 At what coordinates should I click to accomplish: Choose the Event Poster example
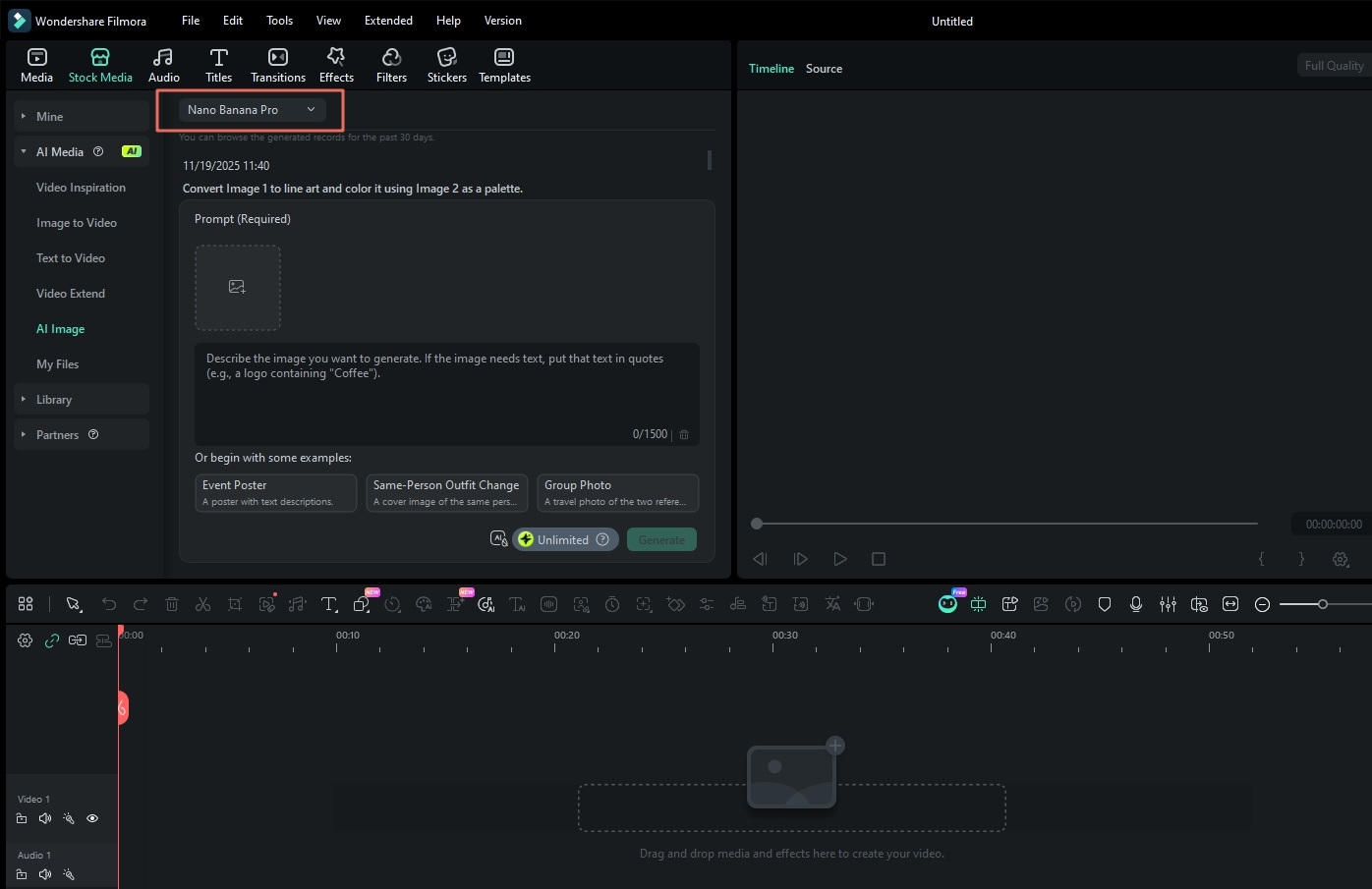pyautogui.click(x=275, y=493)
